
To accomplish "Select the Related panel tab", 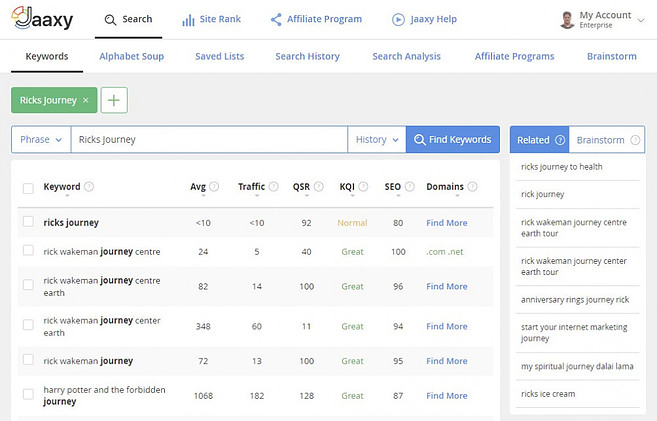I will 540,140.
